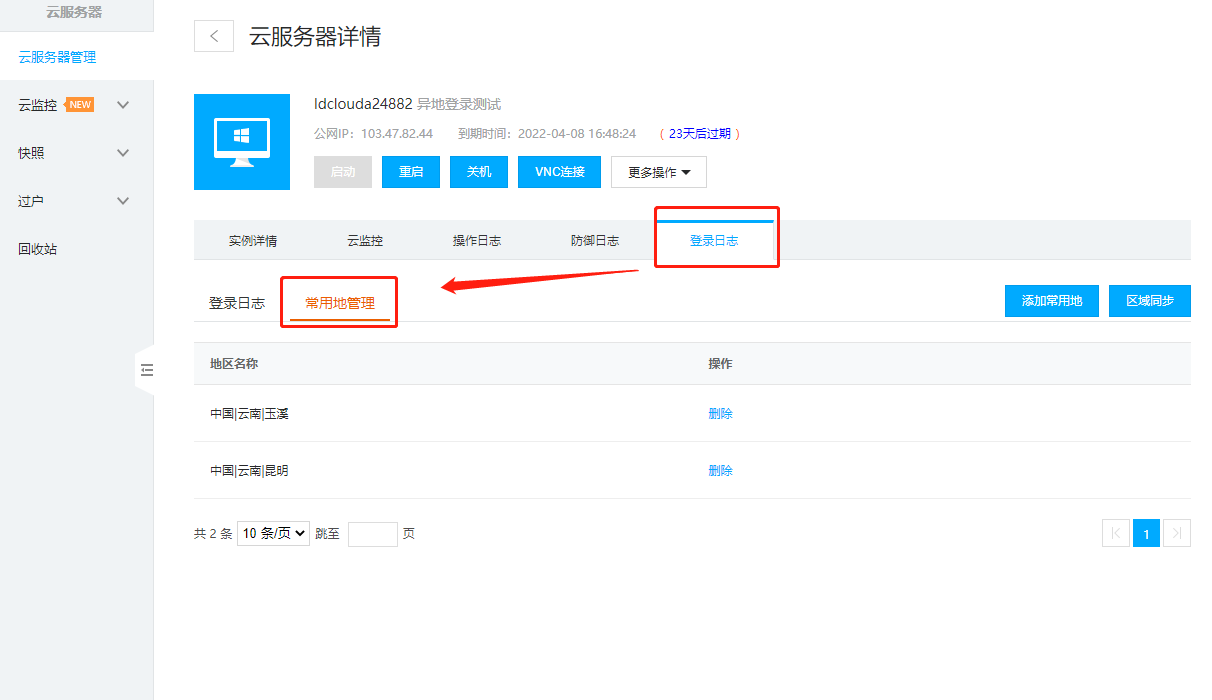The image size is (1212, 700).
Task: Restart the server with 重启
Action: [410, 171]
